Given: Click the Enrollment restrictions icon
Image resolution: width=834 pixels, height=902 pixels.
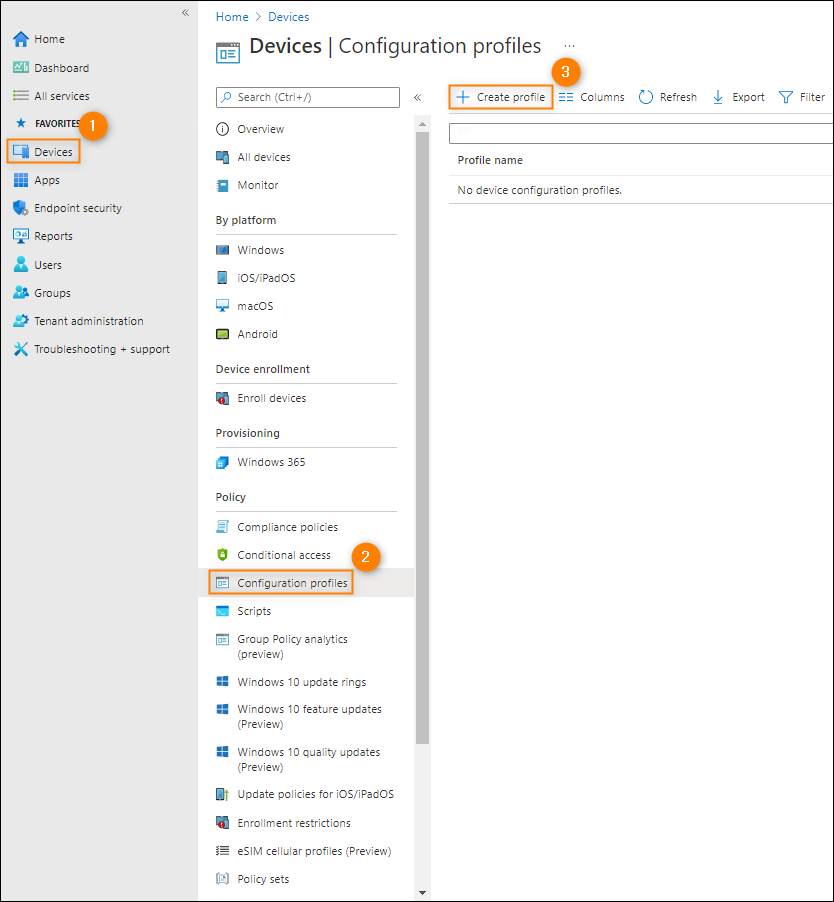Looking at the screenshot, I should pyautogui.click(x=222, y=823).
